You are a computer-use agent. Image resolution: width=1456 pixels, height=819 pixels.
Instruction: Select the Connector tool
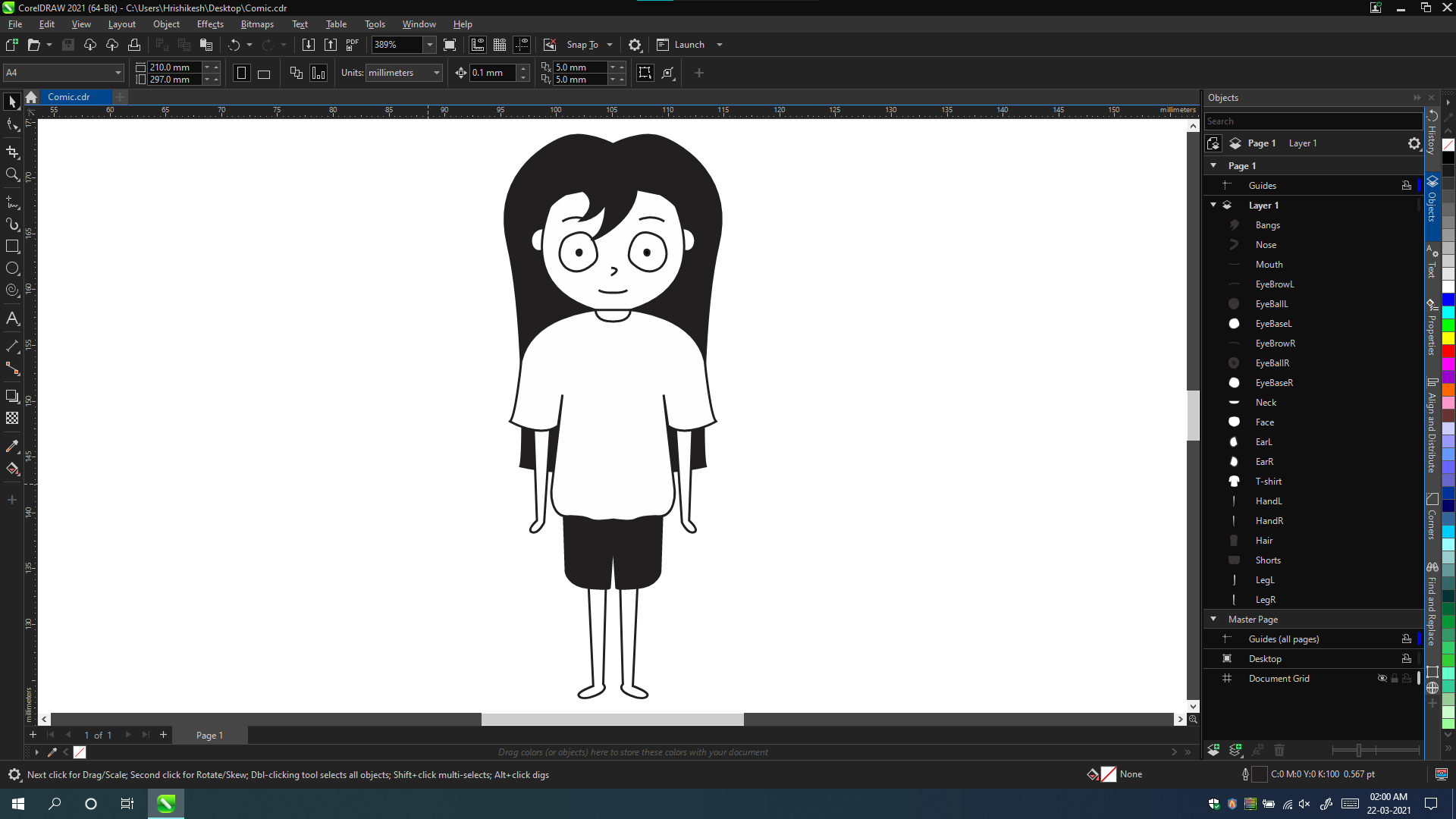pyautogui.click(x=12, y=369)
